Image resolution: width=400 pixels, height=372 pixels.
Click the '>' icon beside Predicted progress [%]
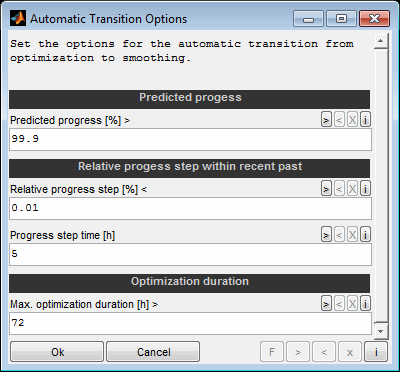pyautogui.click(x=326, y=120)
